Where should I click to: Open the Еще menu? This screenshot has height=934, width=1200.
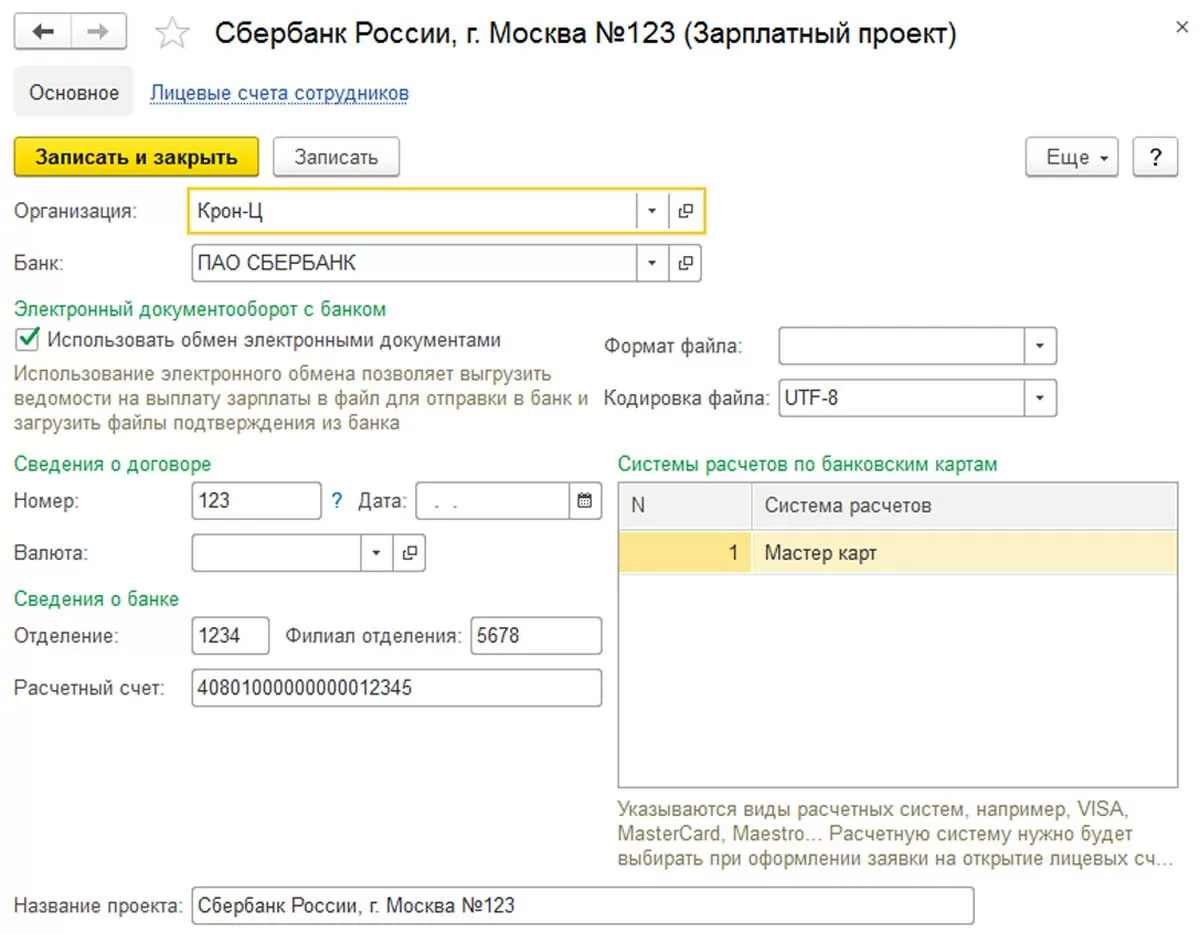click(1071, 158)
